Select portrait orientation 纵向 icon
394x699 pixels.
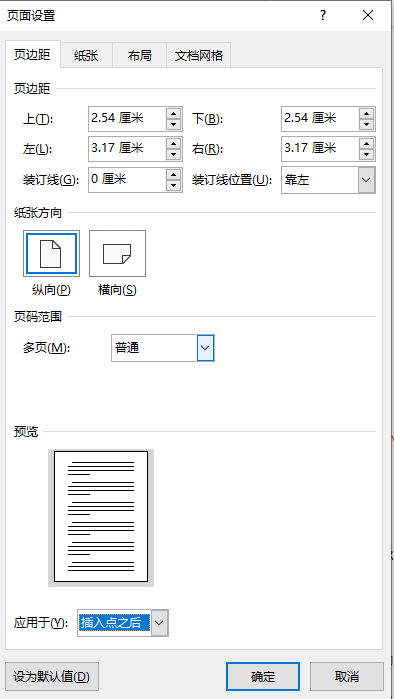51,253
